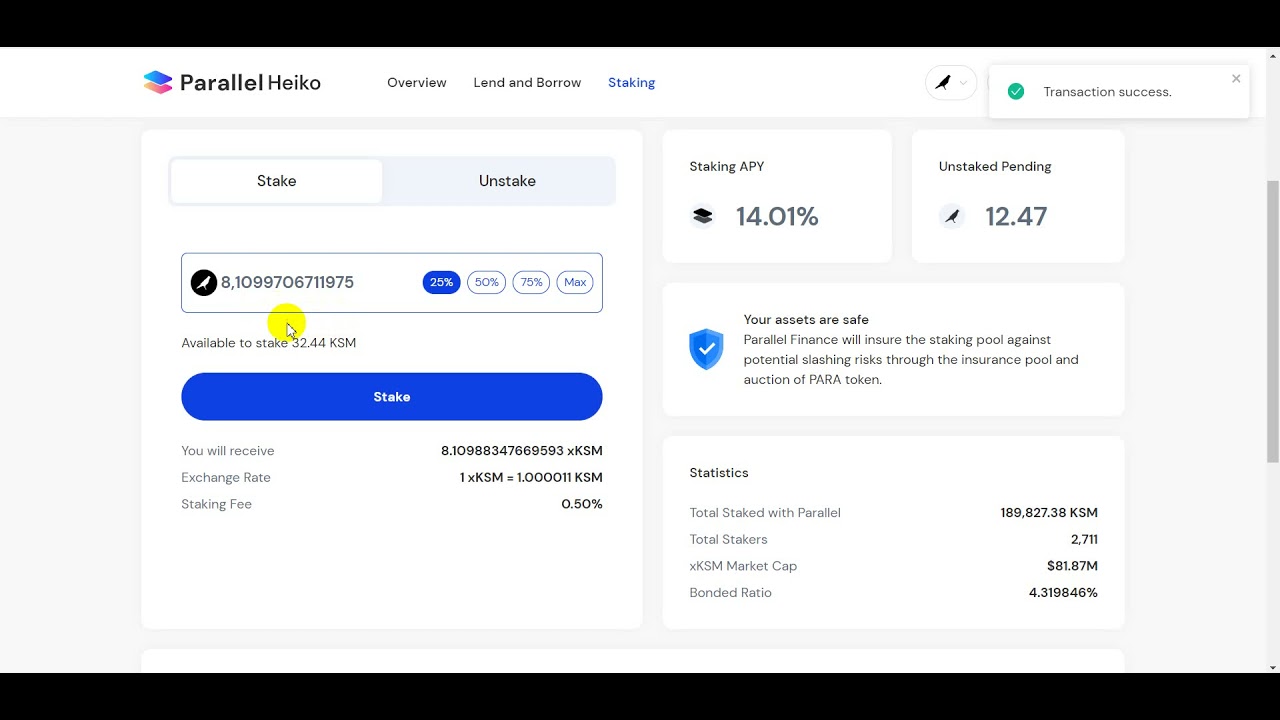Screen dimensions: 1280x720
Task: Click the blue shield checkmark icon
Action: tap(706, 349)
